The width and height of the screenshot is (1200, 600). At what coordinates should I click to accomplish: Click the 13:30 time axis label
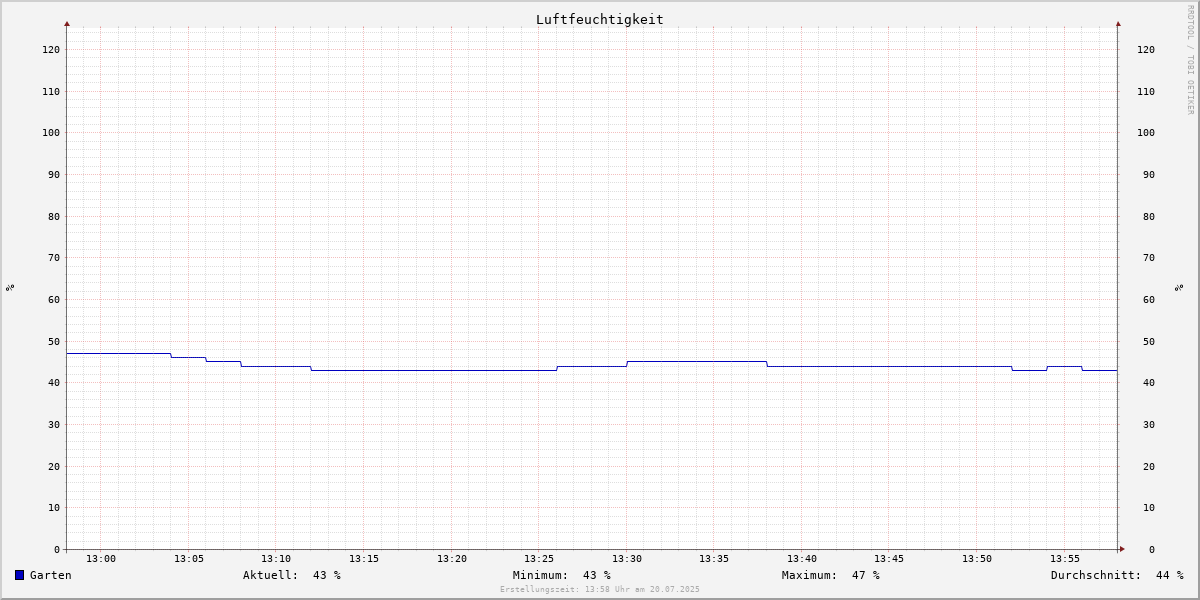[x=627, y=559]
